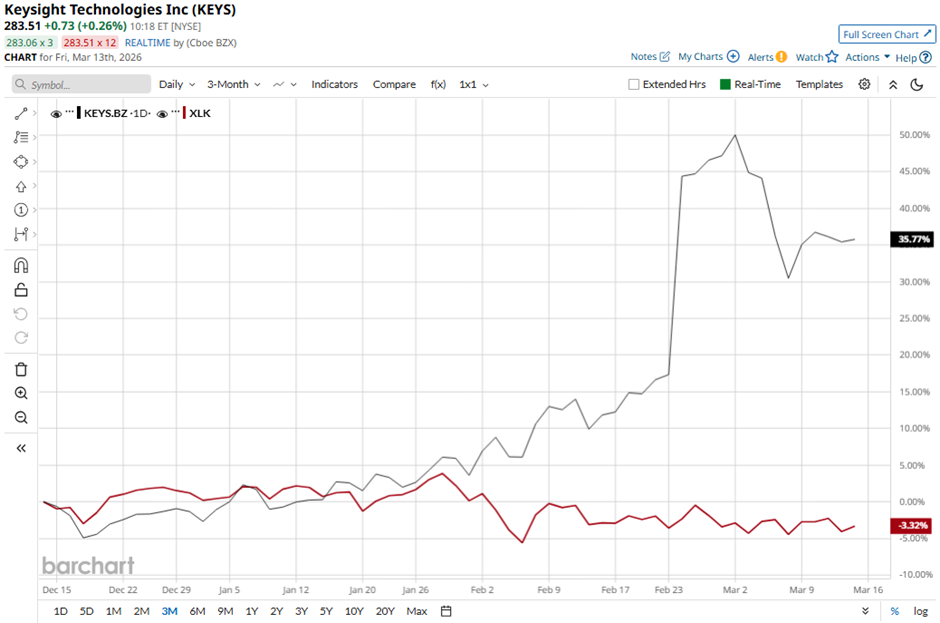940x623 pixels.
Task: Choose the arrow marker tool
Action: tap(21, 186)
